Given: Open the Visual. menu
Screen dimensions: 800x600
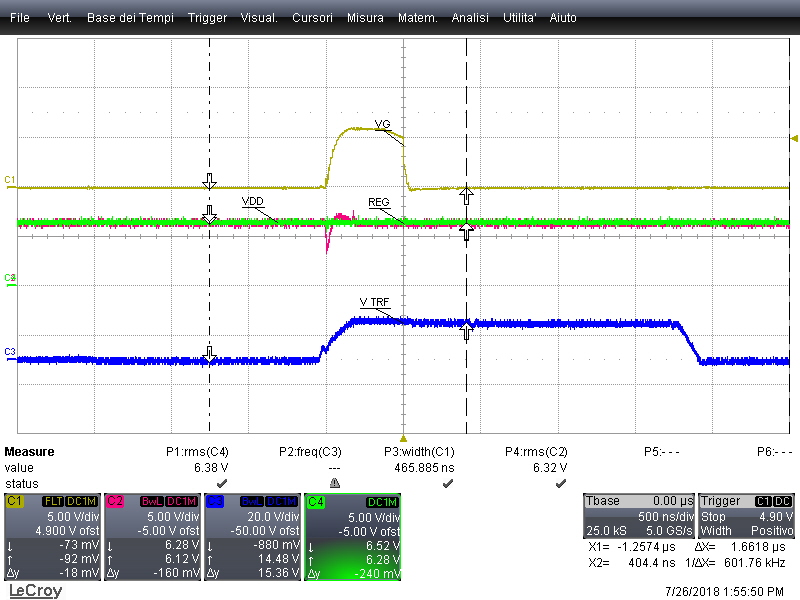Looking at the screenshot, I should tap(259, 18).
